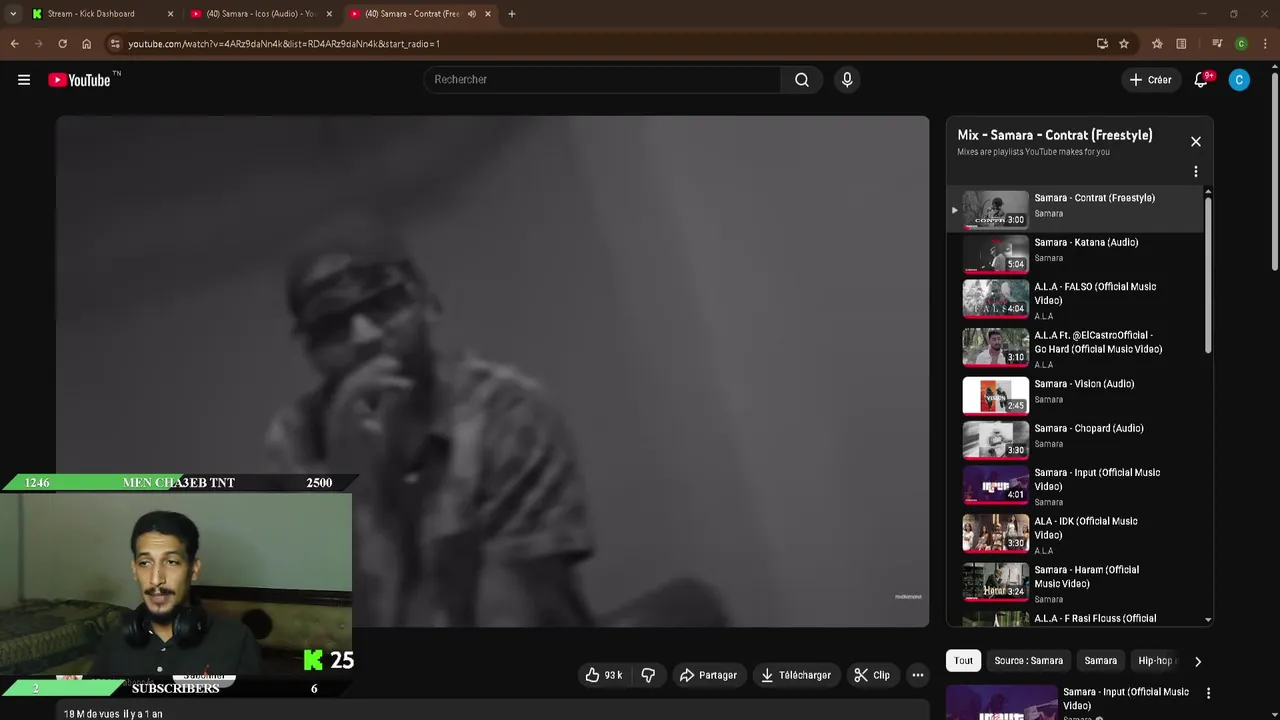Click the browser URL address bar
The image size is (1280, 720).
(x=600, y=44)
